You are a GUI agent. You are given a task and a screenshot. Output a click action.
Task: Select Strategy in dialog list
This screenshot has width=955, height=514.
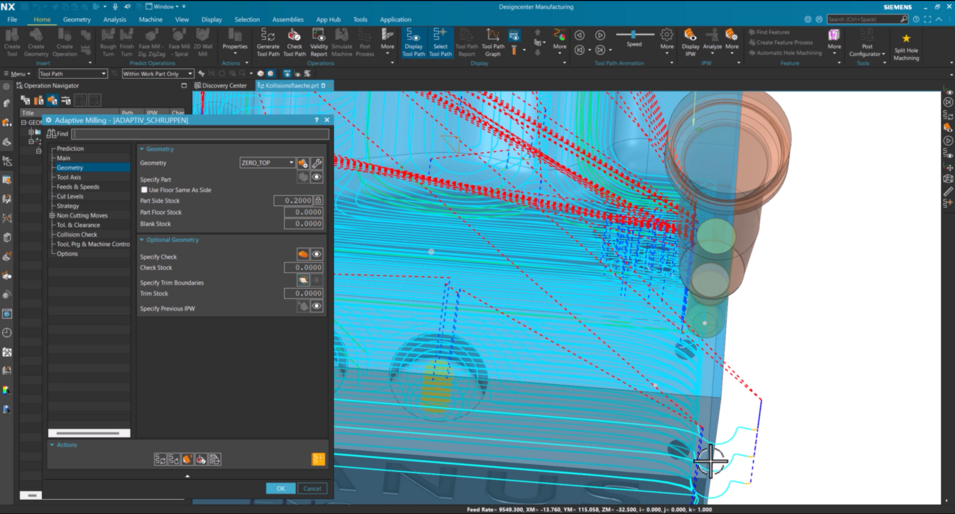tap(68, 206)
